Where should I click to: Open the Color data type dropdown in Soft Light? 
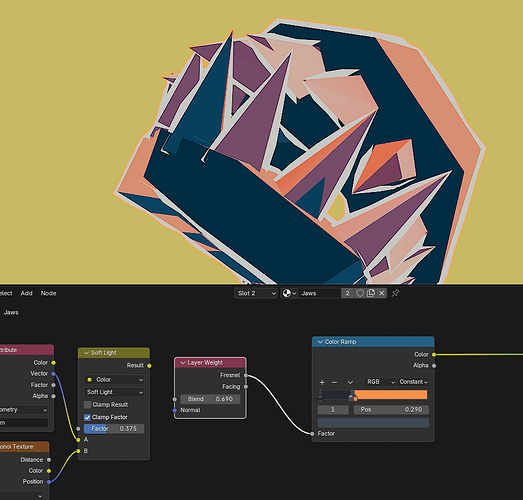[114, 380]
